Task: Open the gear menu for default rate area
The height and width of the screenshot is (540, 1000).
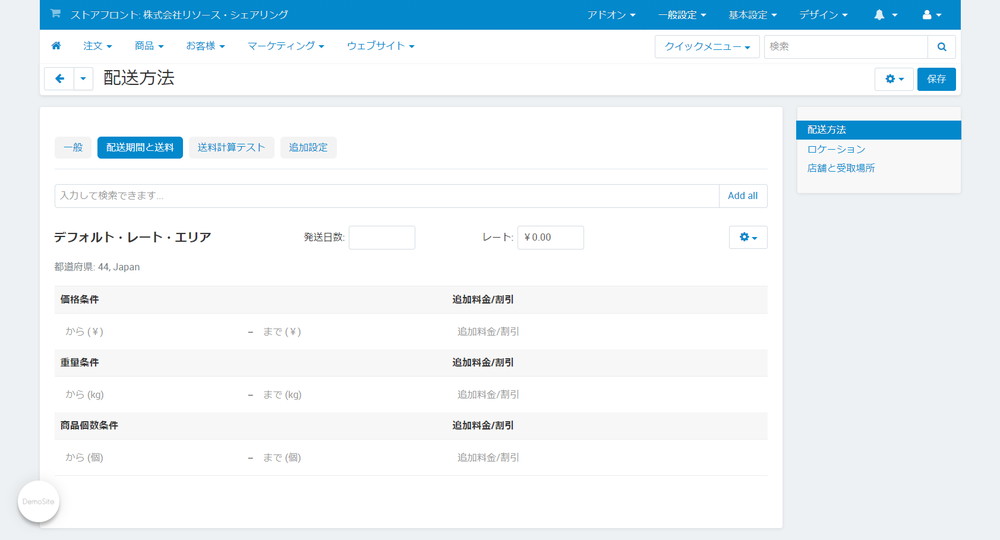Action: point(748,237)
